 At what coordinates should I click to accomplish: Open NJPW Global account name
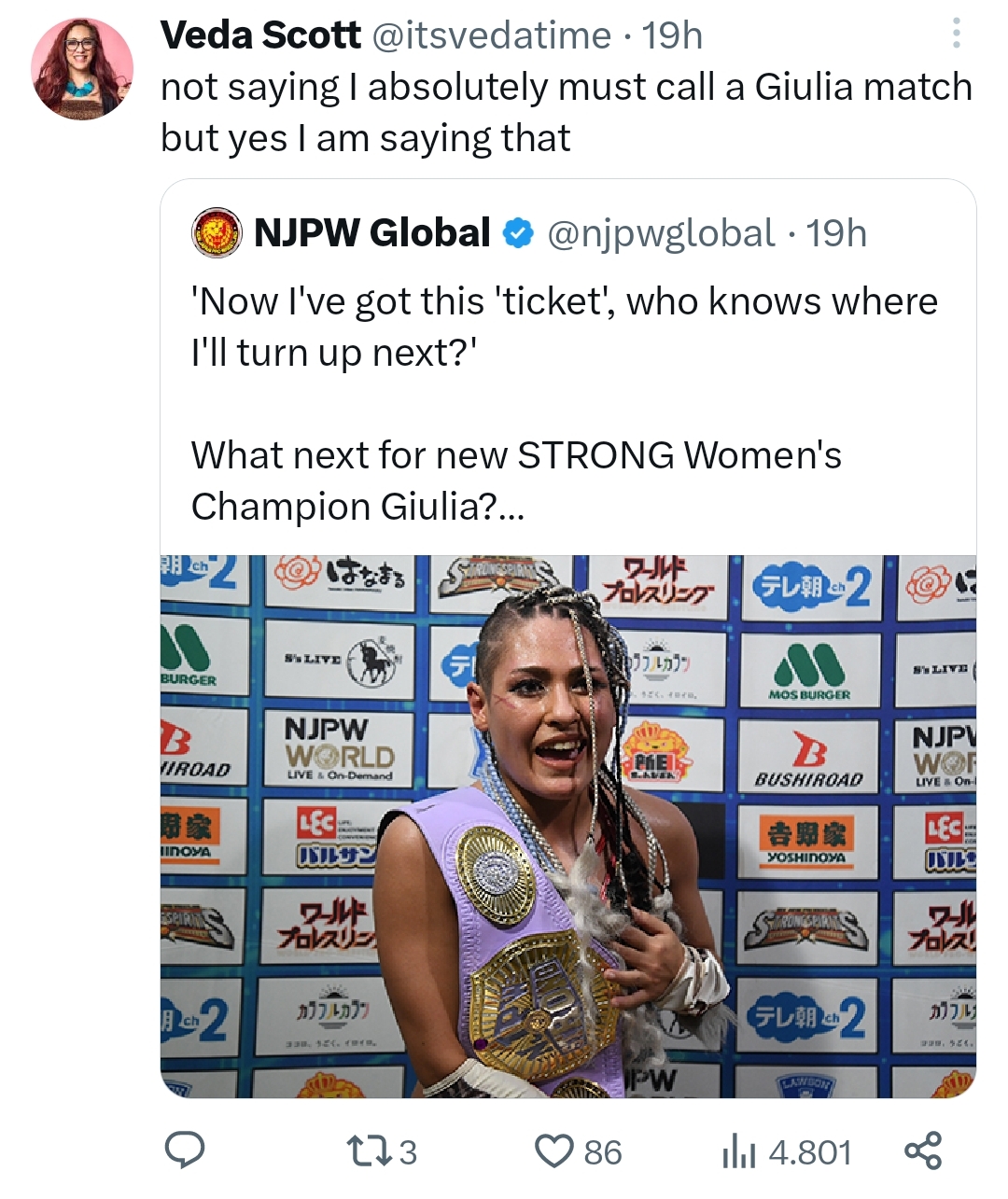point(372,233)
